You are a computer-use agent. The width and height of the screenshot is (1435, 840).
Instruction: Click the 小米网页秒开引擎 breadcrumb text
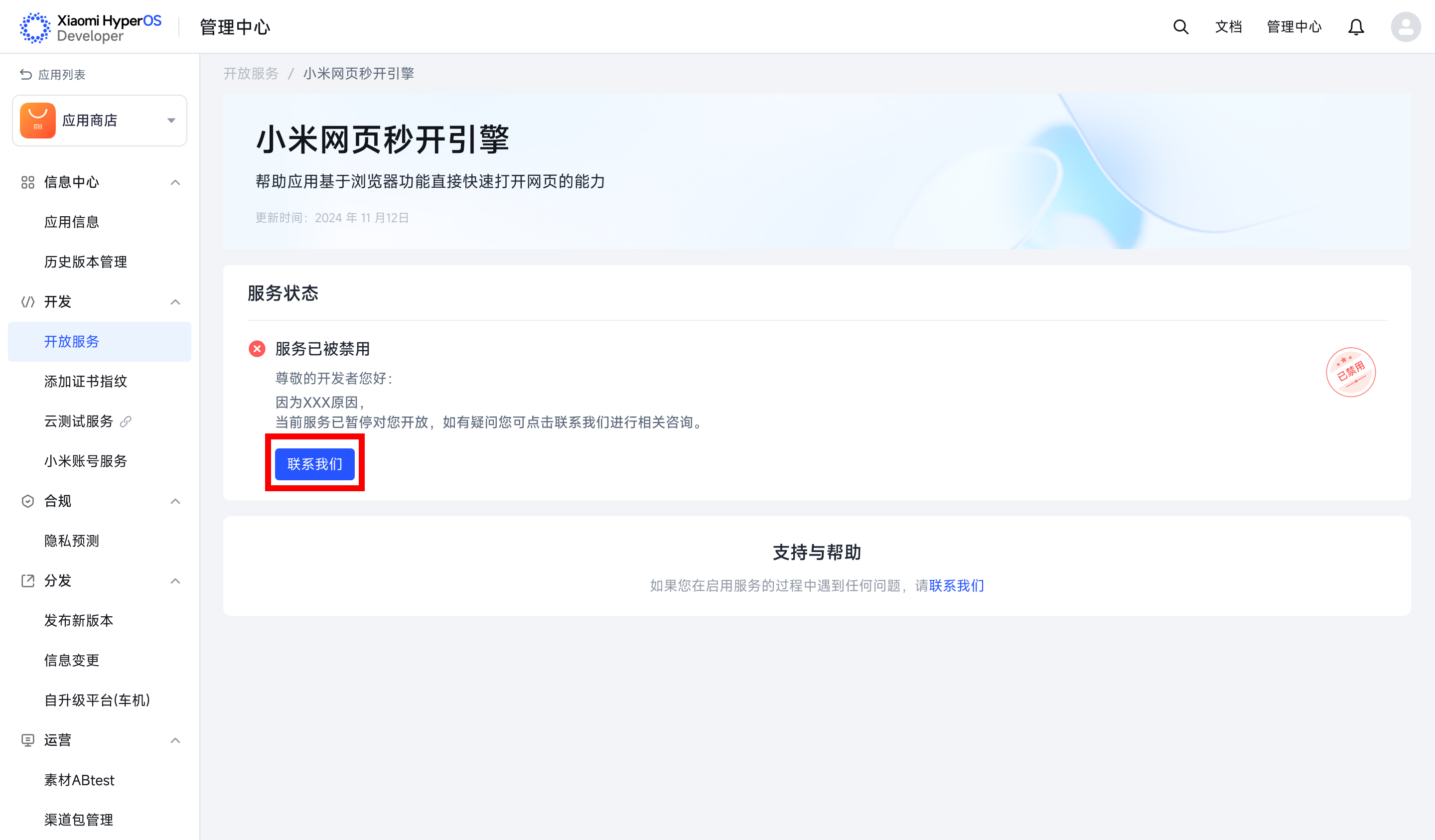coord(359,73)
